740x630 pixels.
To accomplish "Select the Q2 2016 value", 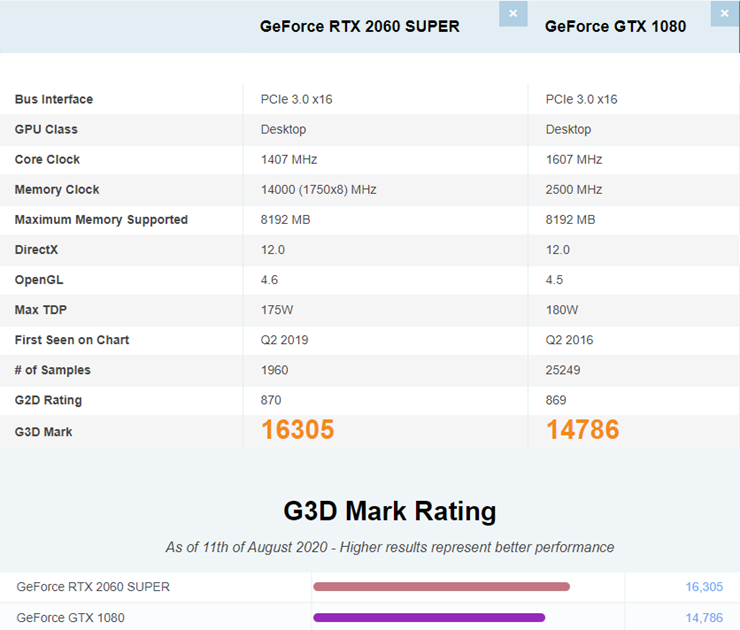I will point(570,340).
